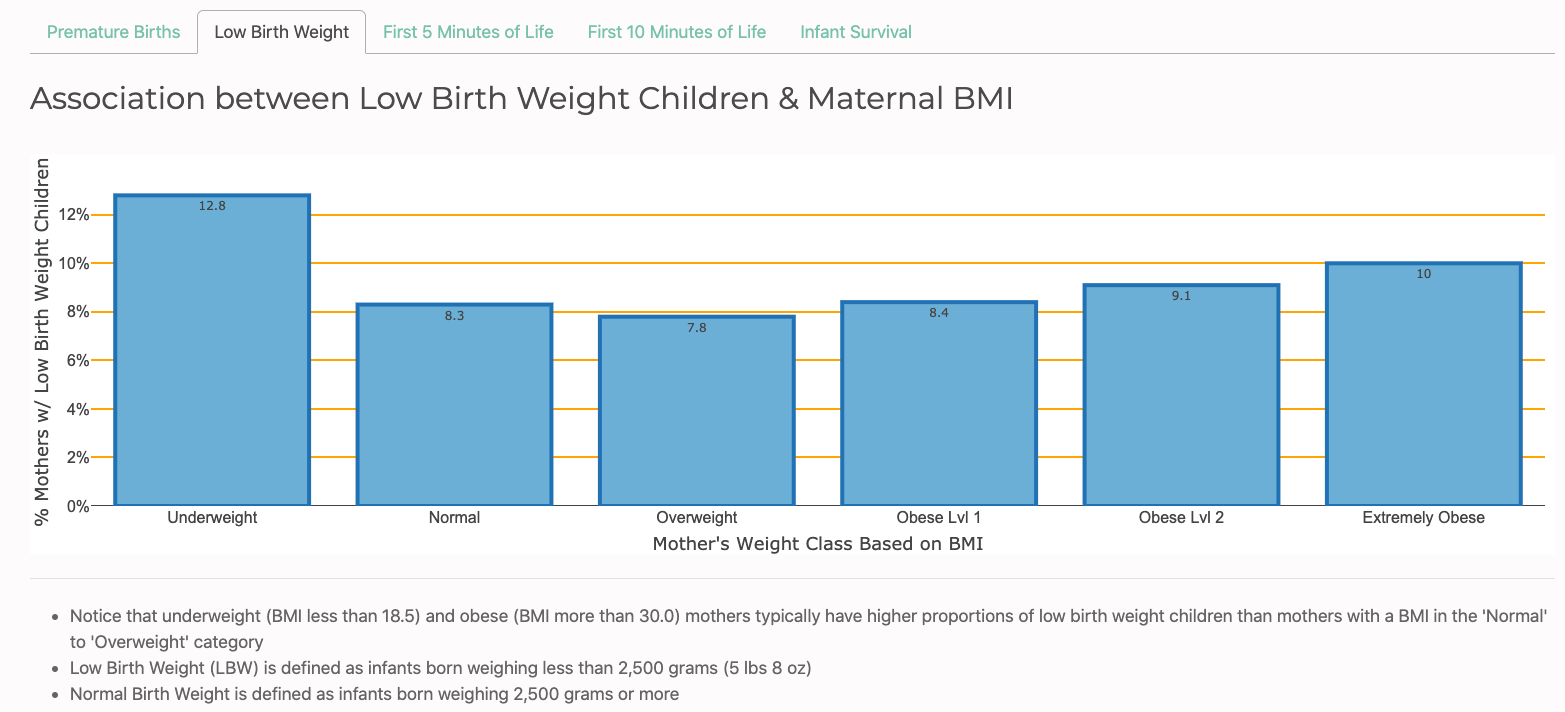Select the Overweight bar showing 7.8
This screenshot has width=1565, height=712.
tap(697, 410)
